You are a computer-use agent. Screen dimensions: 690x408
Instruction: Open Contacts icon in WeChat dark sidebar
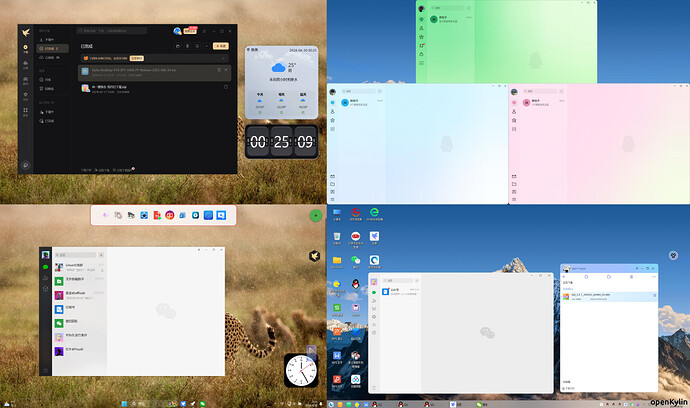(46, 279)
